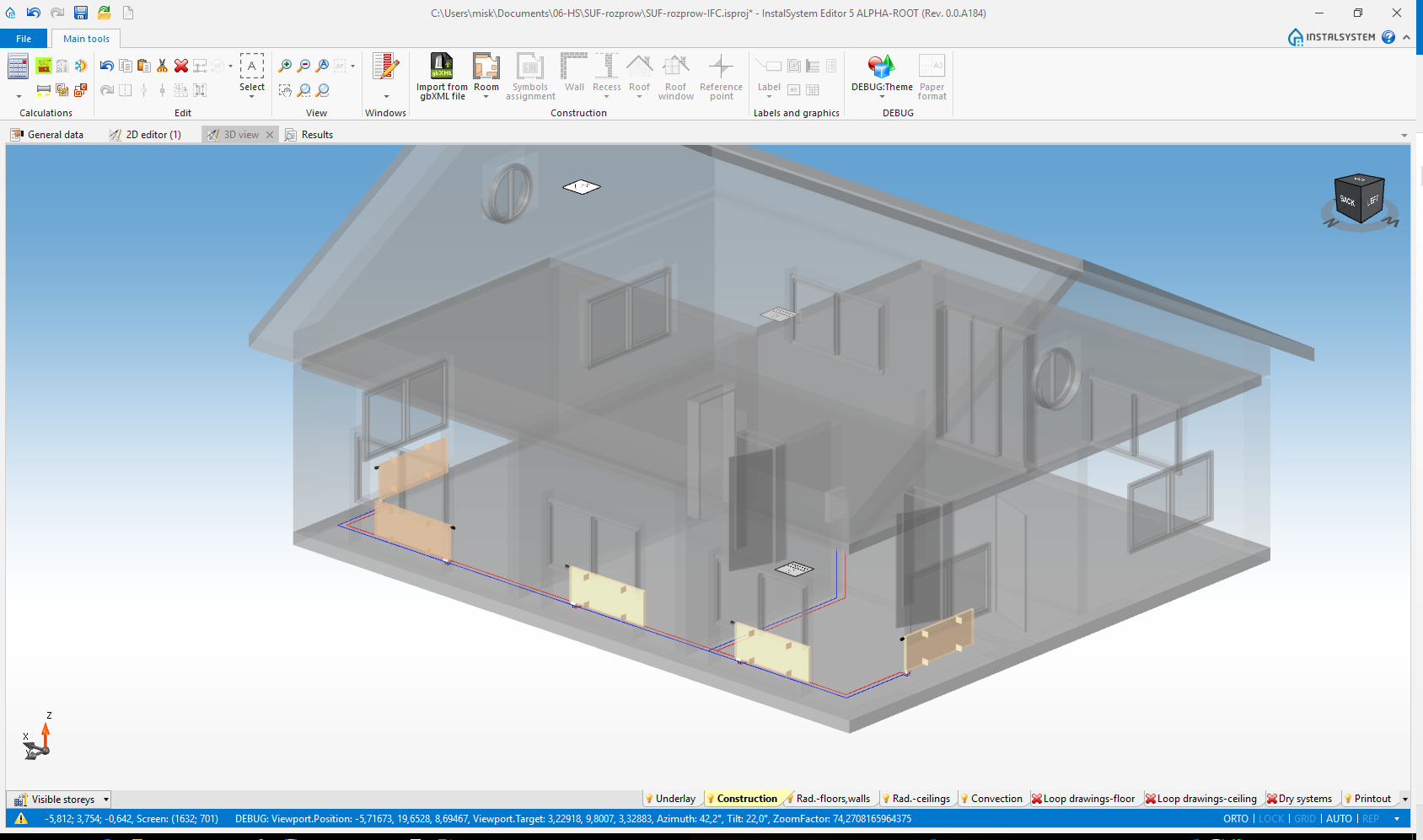The image size is (1423, 840).
Task: Expand the Room dropdown arrow
Action: click(486, 98)
